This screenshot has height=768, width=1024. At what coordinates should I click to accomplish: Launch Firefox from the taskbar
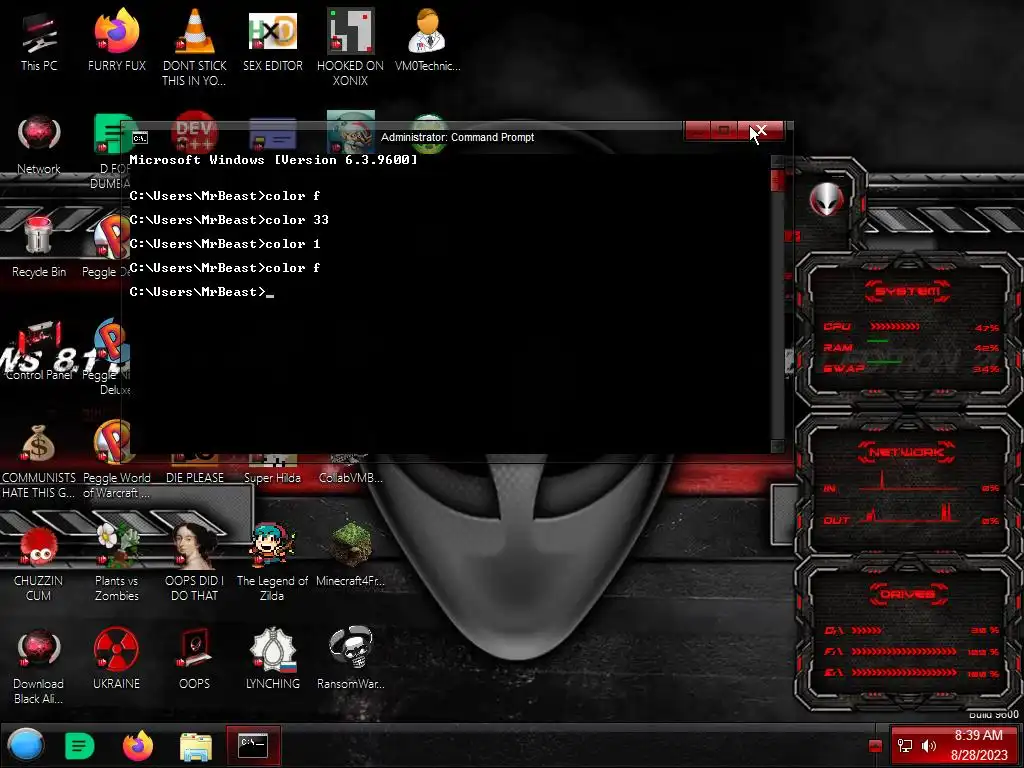tap(138, 746)
